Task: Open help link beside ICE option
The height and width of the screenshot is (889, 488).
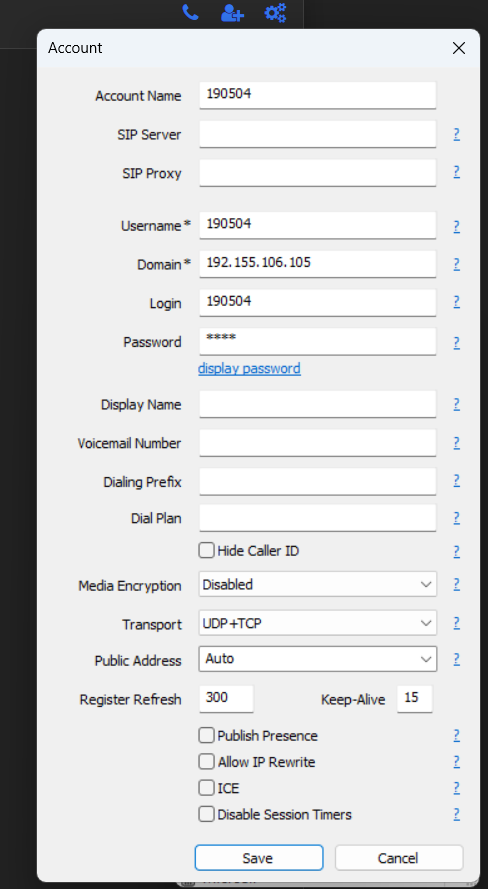Action: click(456, 788)
